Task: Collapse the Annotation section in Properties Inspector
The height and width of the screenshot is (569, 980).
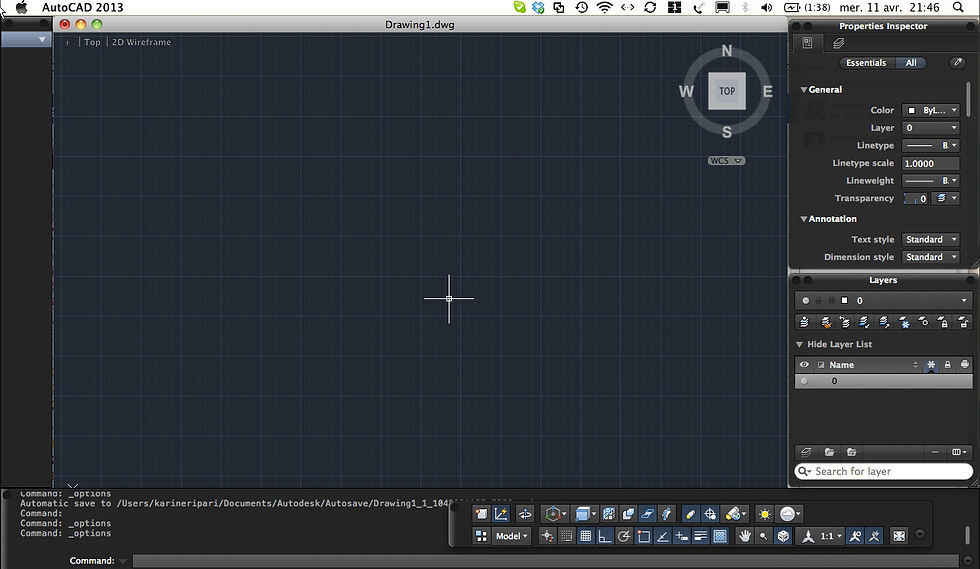Action: pos(804,219)
